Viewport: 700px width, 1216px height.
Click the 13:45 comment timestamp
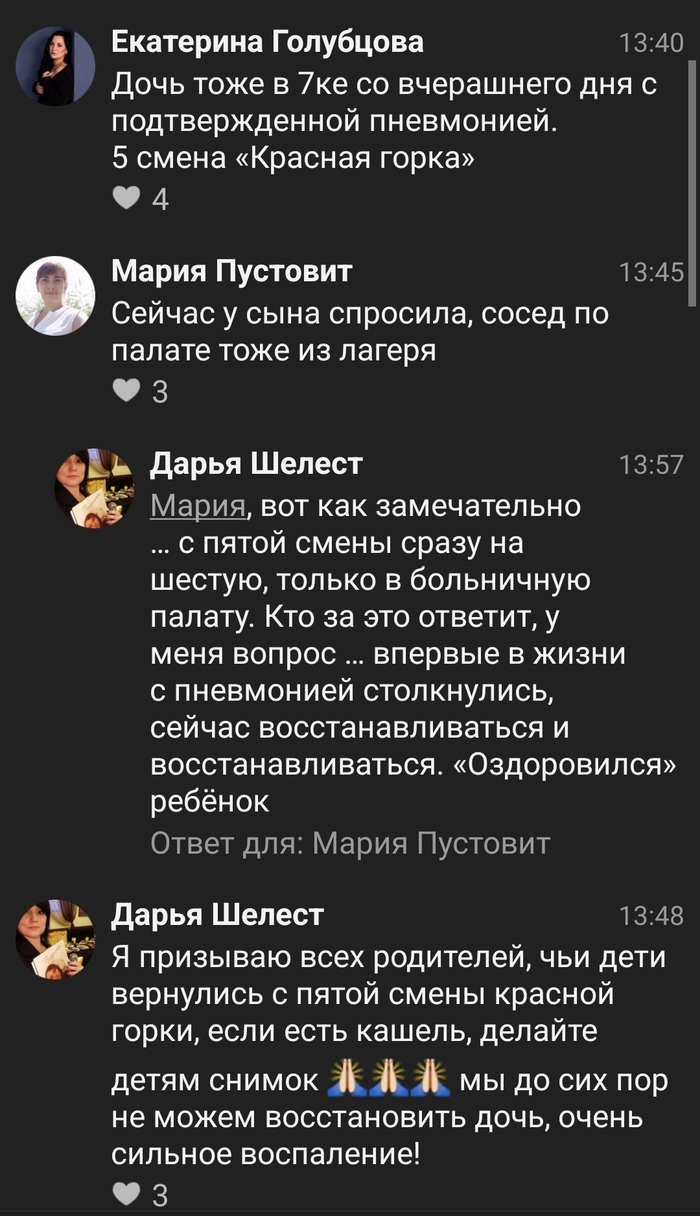point(651,272)
